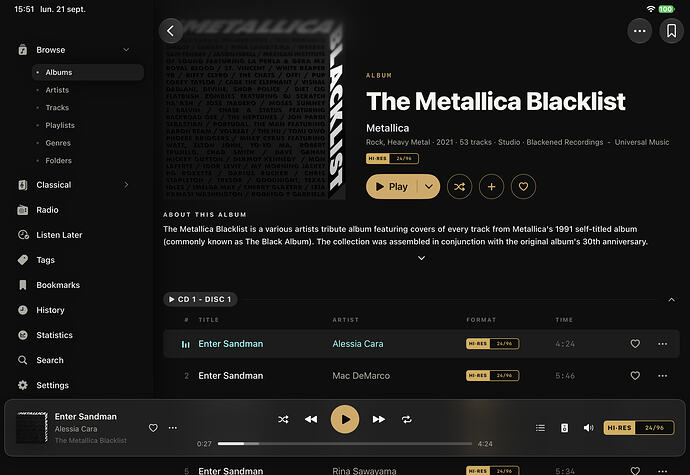The image size is (690, 475).
Task: Favorite Mac DeMarco's Enter Sandman track
Action: (x=635, y=376)
